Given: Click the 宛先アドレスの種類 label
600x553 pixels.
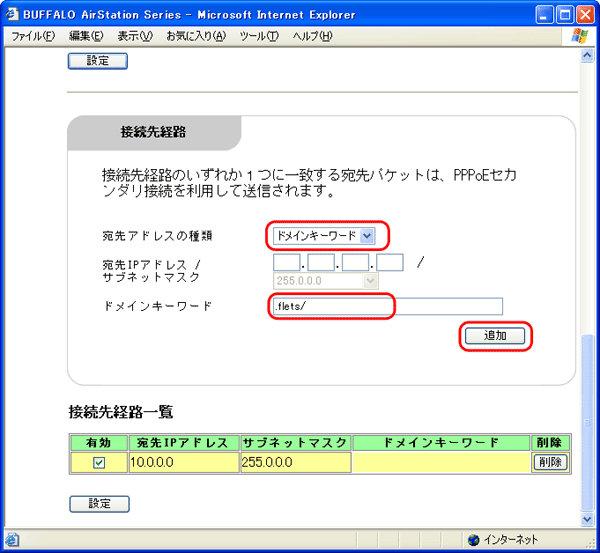Looking at the screenshot, I should pyautogui.click(x=157, y=236).
